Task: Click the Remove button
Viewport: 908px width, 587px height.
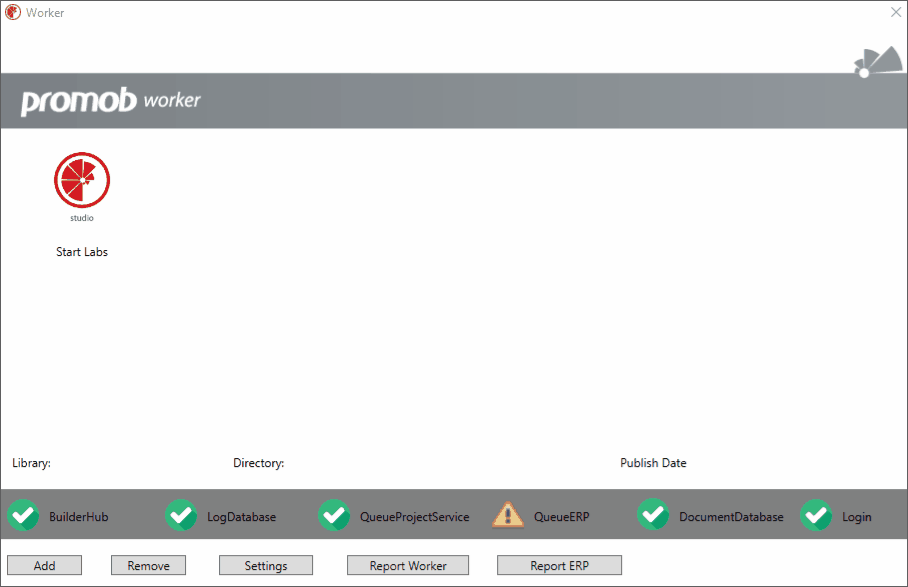Action: pyautogui.click(x=148, y=566)
